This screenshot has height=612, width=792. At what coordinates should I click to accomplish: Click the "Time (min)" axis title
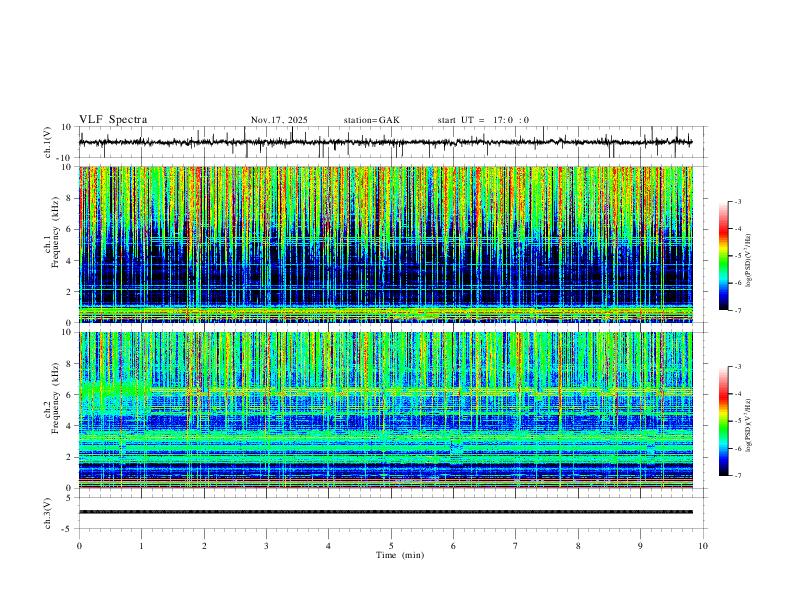tap(400, 555)
